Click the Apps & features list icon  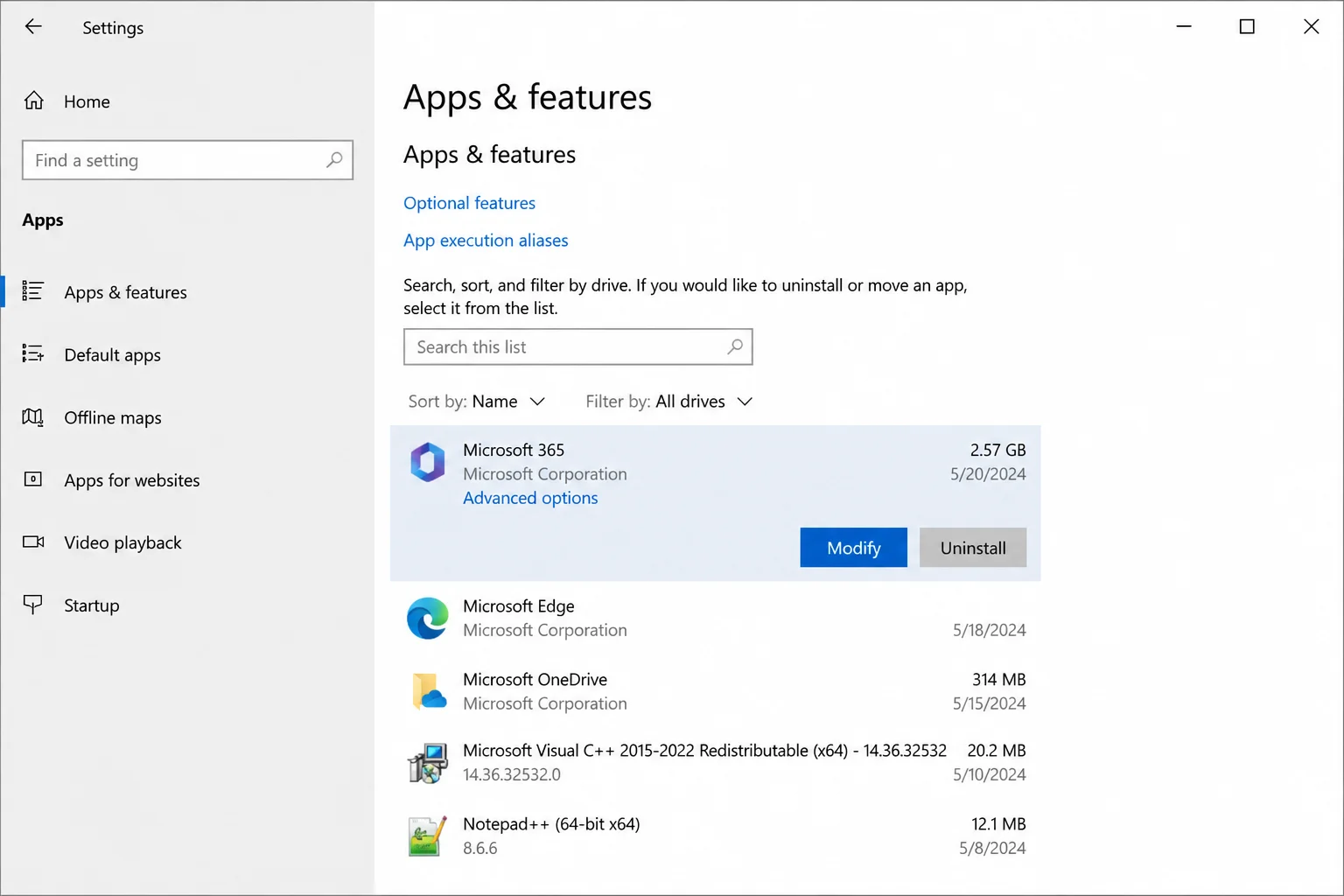[x=32, y=291]
